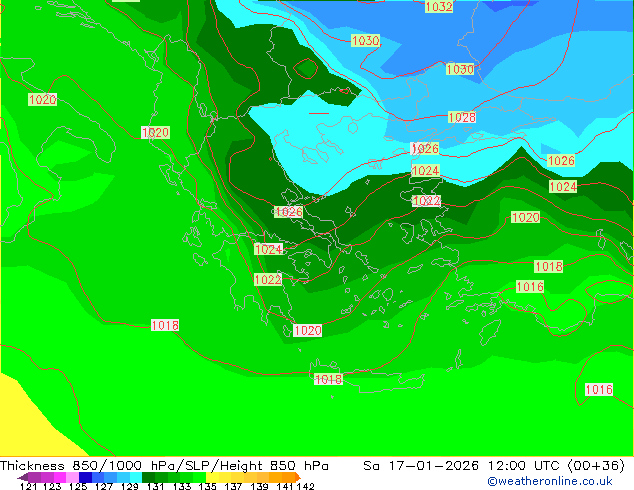Click the 1020 label beside the 1018 label
The width and height of the screenshot is (634, 490).
pyautogui.click(x=308, y=330)
